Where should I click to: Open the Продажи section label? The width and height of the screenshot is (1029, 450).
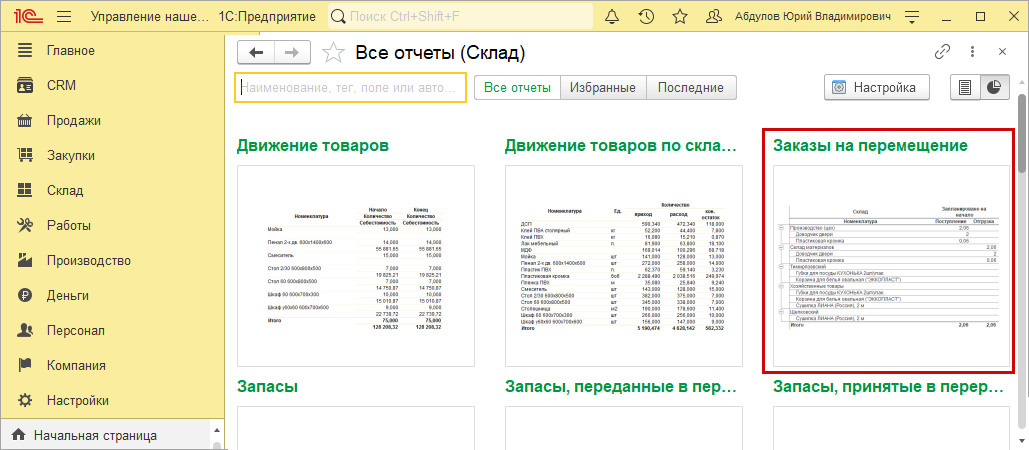pyautogui.click(x=74, y=121)
